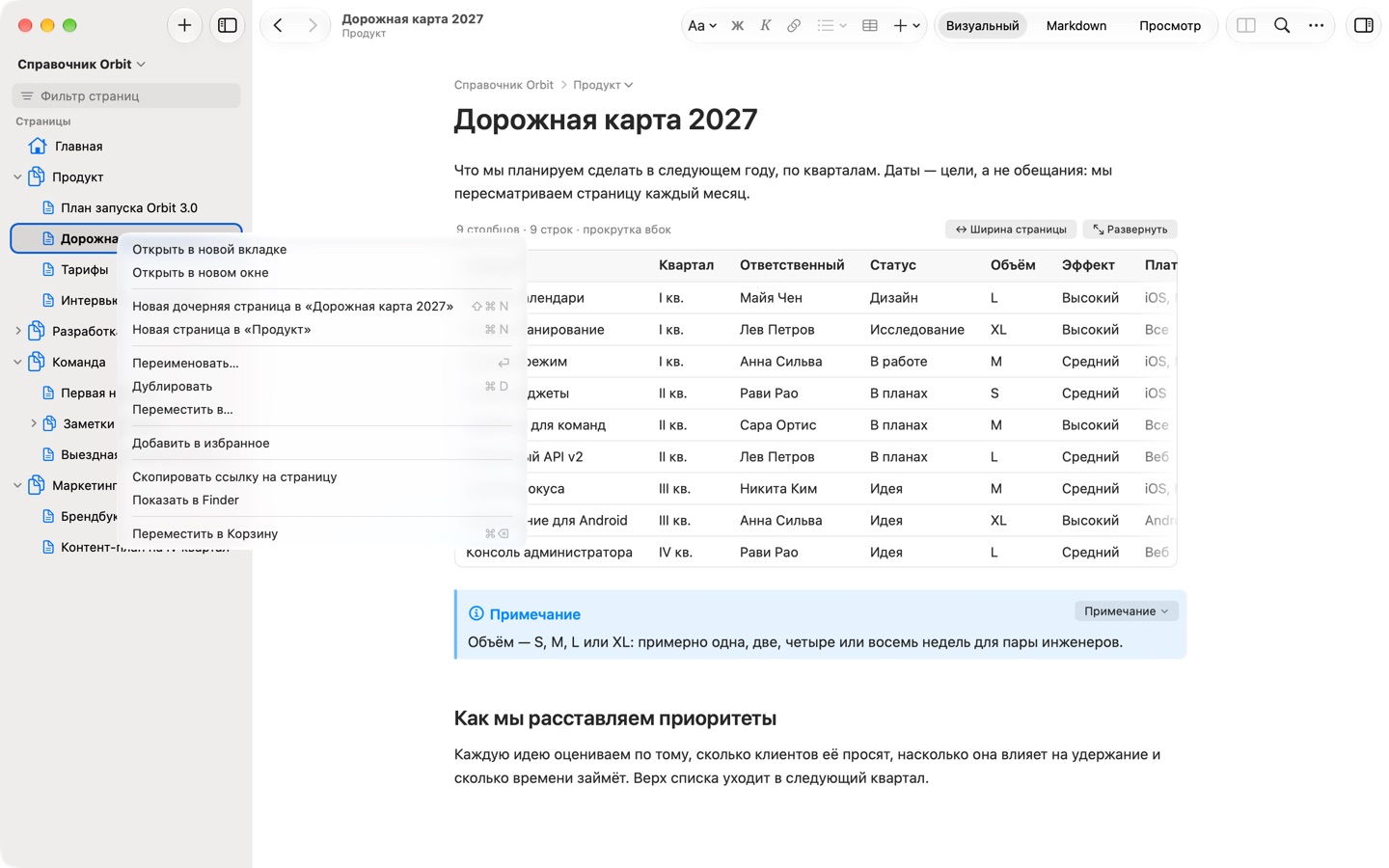Apply italic with the К icon

(765, 26)
